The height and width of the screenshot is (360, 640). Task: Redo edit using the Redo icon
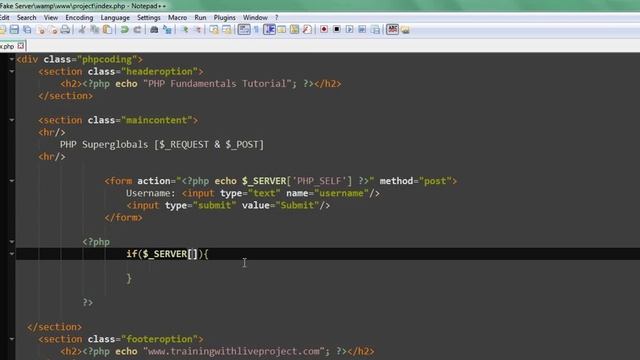click(138, 29)
